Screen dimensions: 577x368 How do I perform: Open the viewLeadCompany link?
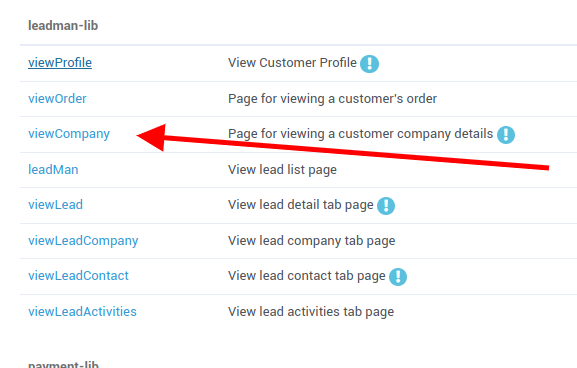[83, 241]
